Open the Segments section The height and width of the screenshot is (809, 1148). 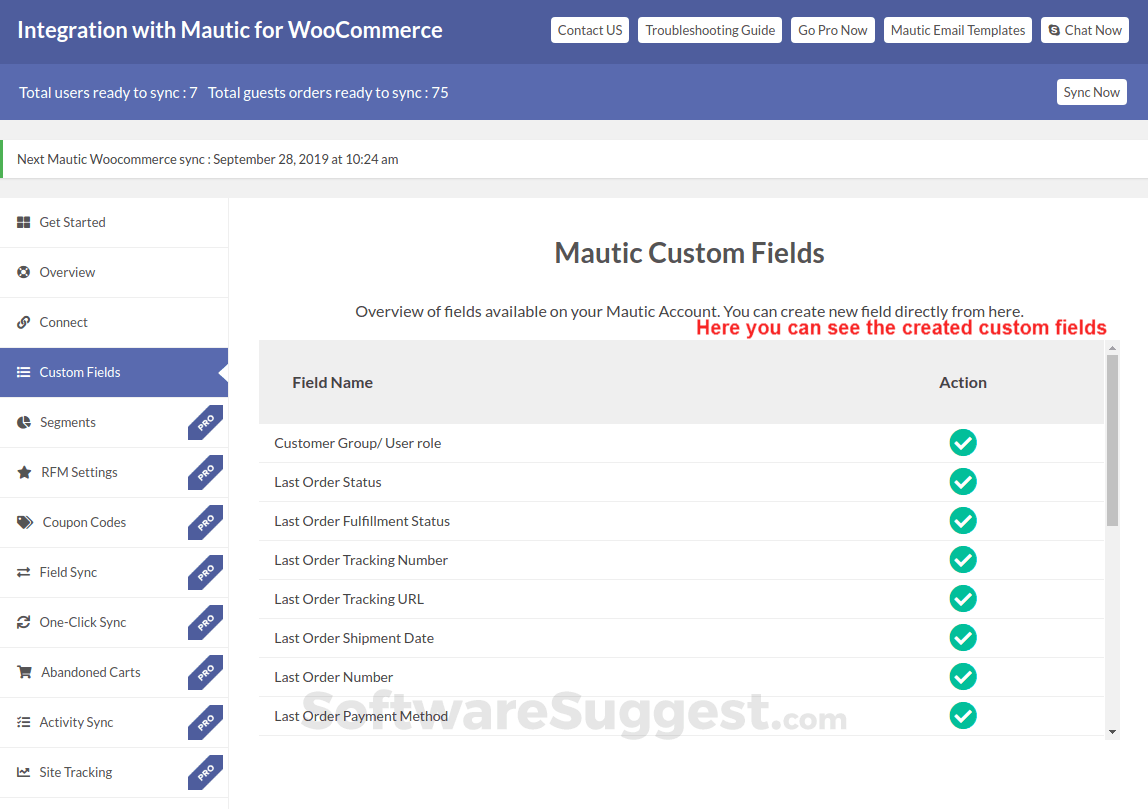pos(113,422)
